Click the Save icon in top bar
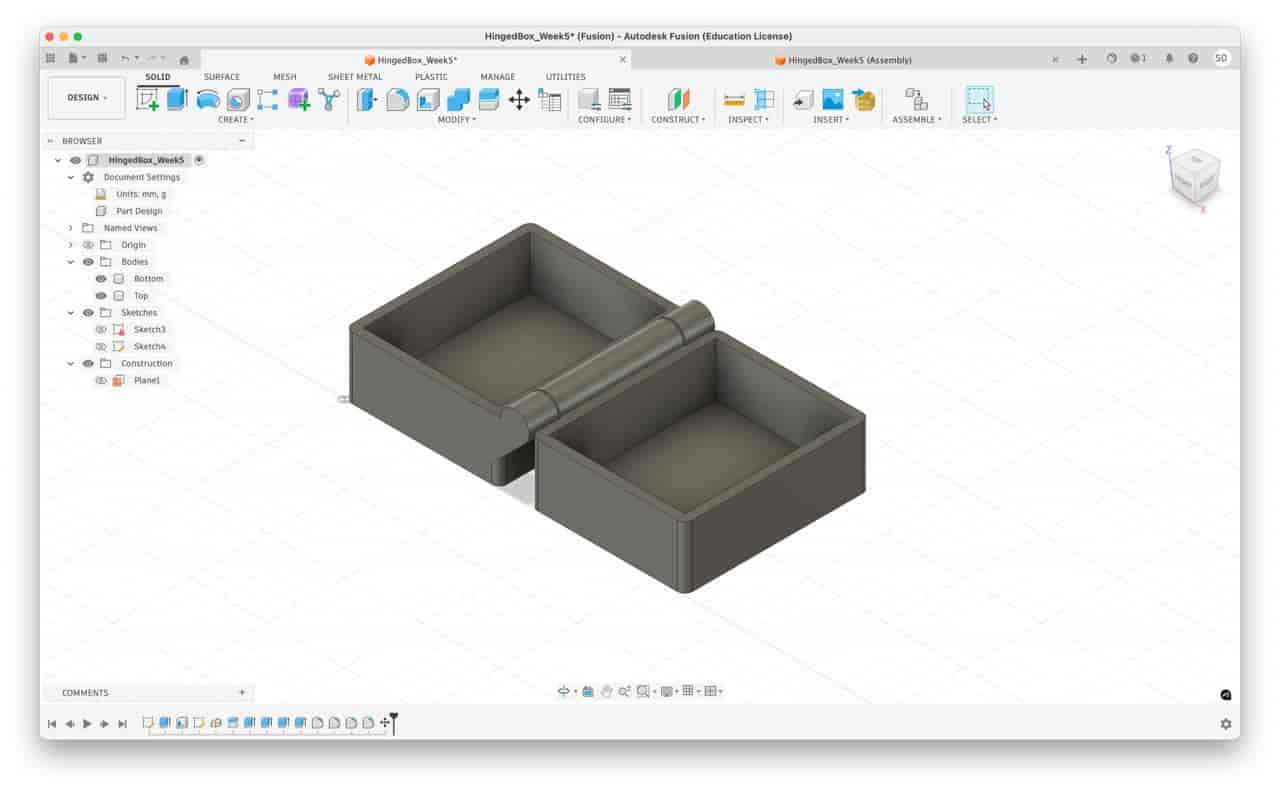The image size is (1280, 792). click(102, 59)
